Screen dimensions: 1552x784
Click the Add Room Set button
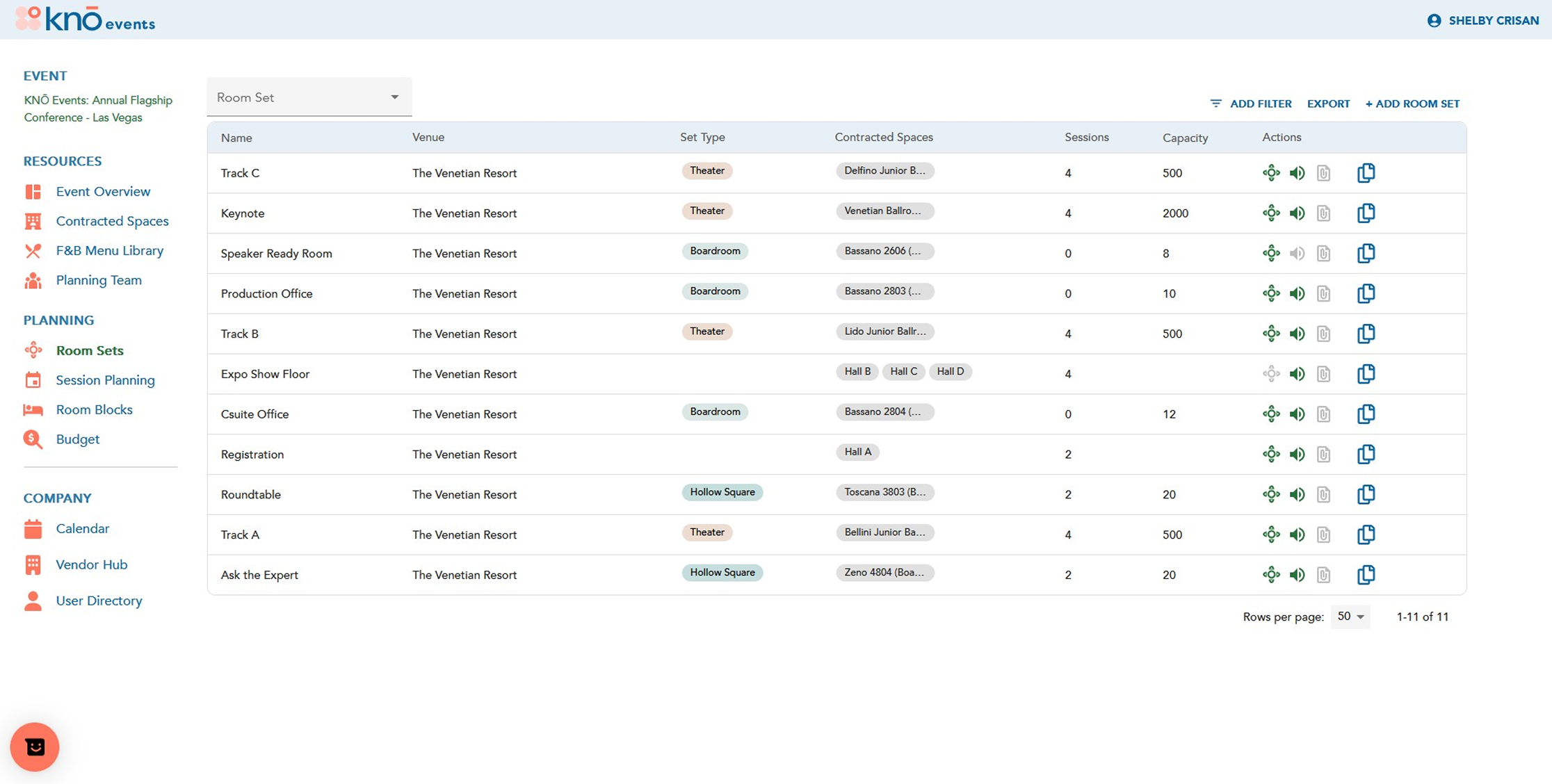click(x=1412, y=104)
